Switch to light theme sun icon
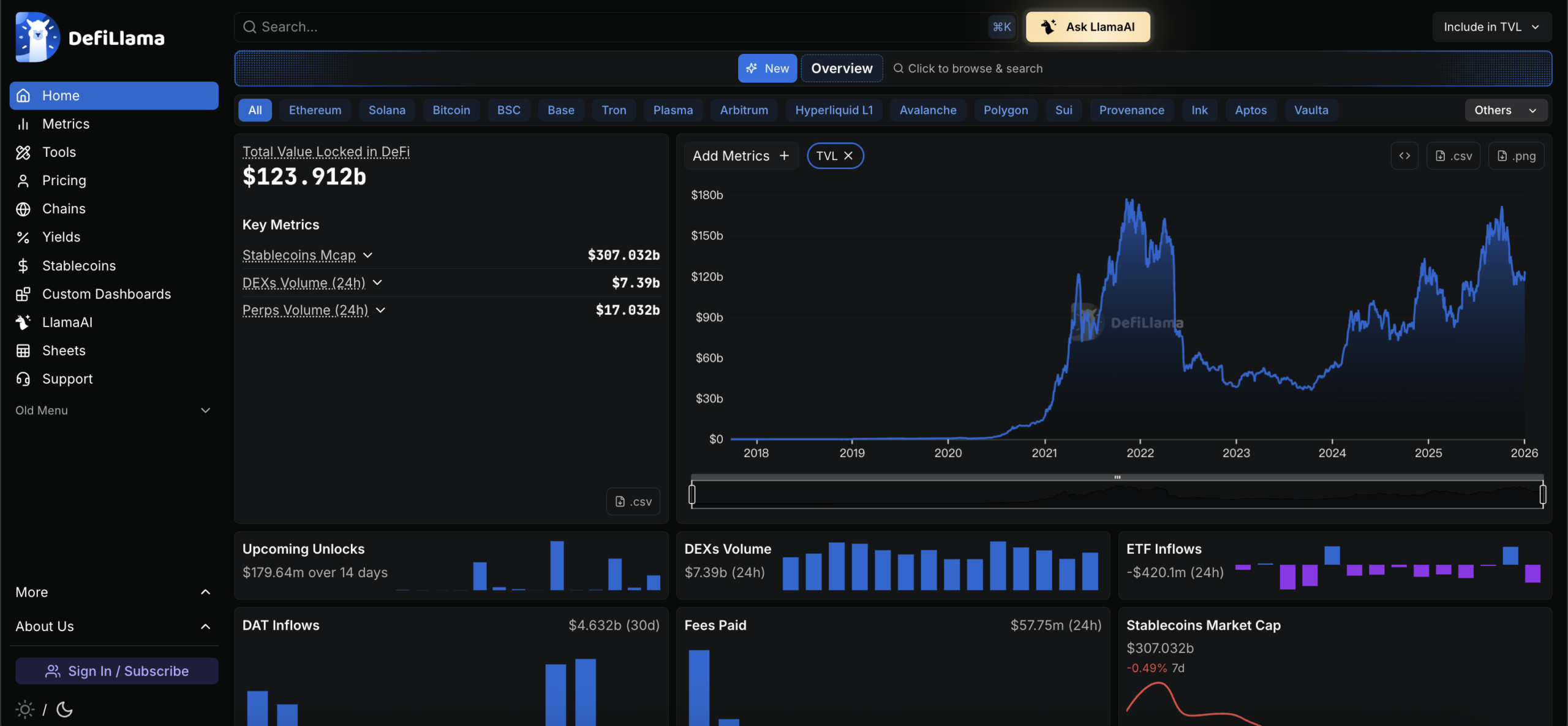The width and height of the screenshot is (1568, 726). (x=24, y=709)
